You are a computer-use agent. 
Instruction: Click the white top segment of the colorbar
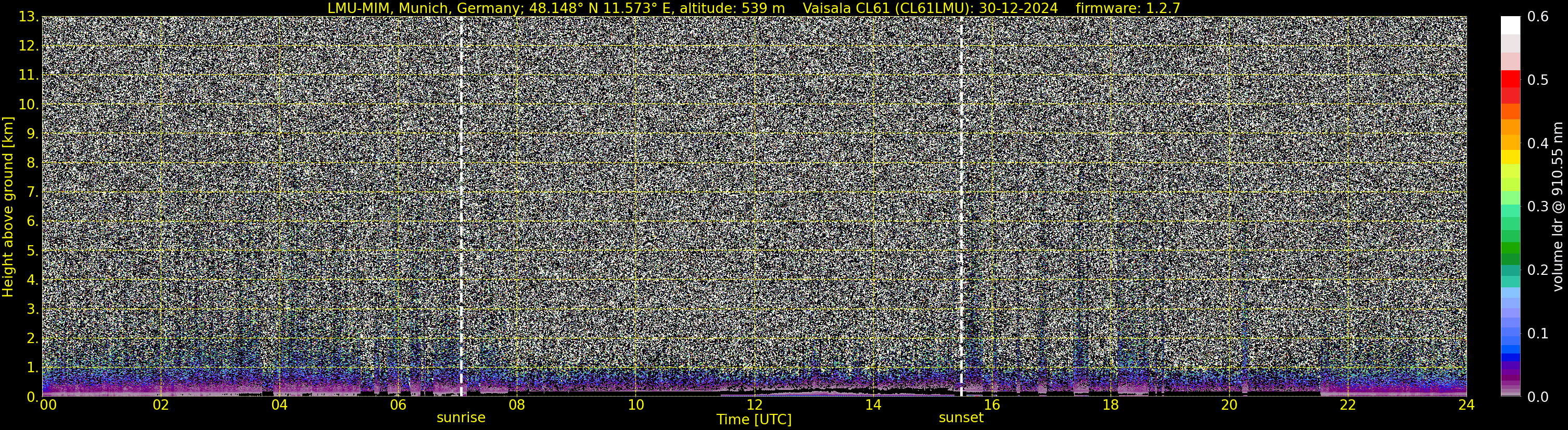click(1510, 24)
